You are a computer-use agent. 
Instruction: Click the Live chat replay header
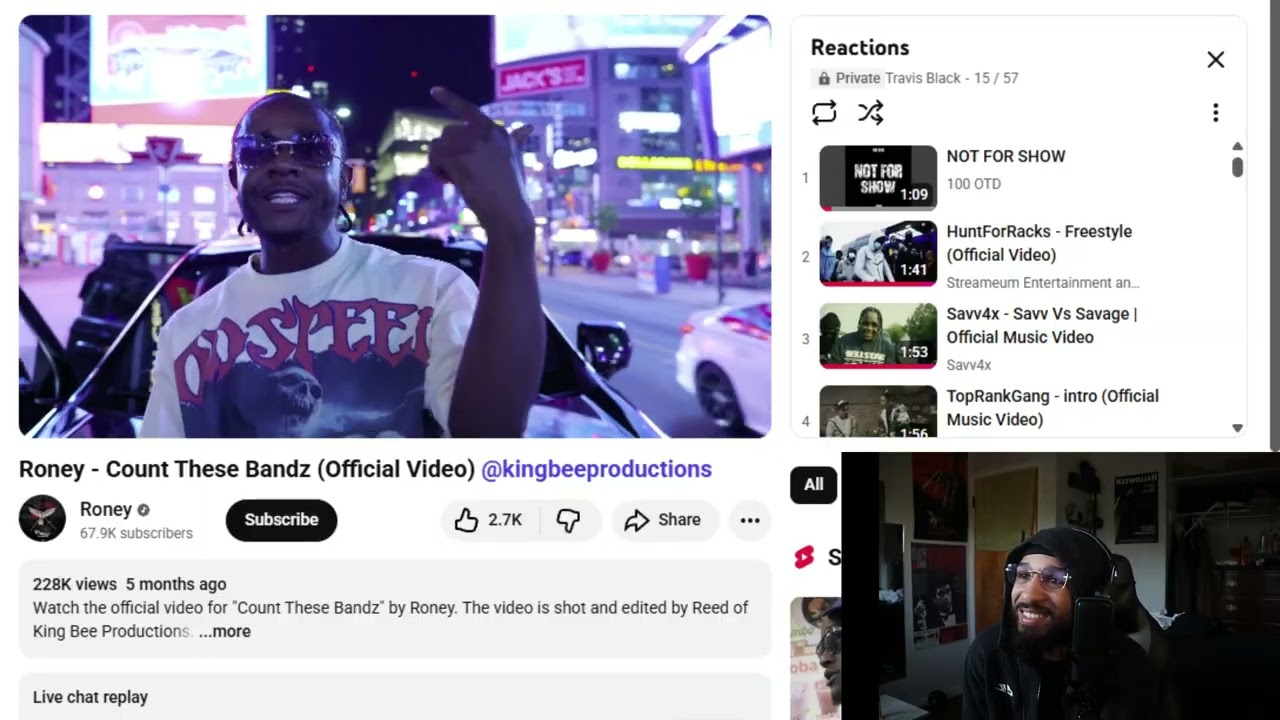click(x=90, y=697)
